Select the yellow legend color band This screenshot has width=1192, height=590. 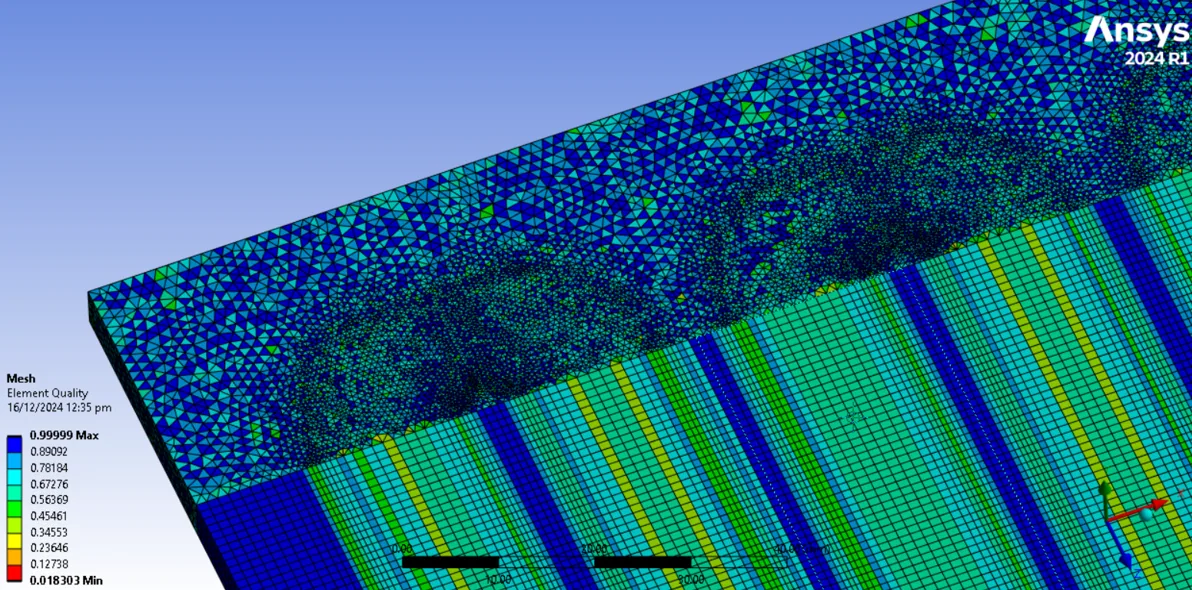pyautogui.click(x=16, y=540)
